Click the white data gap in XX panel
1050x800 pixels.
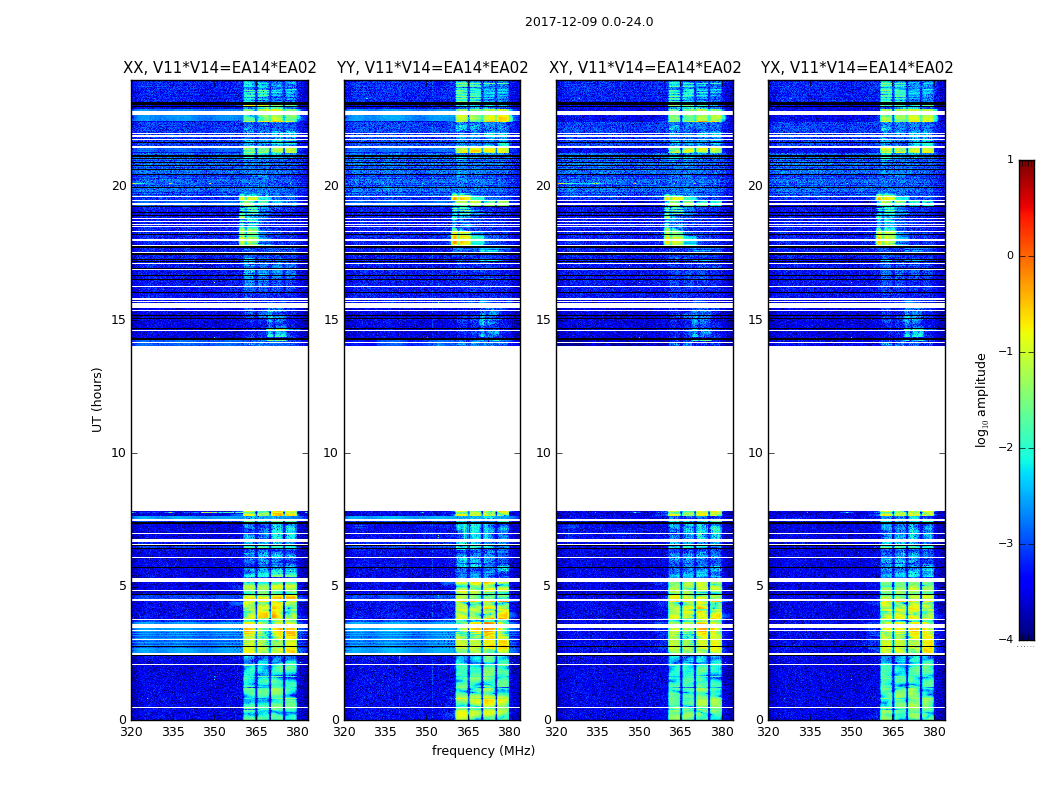pyautogui.click(x=219, y=428)
